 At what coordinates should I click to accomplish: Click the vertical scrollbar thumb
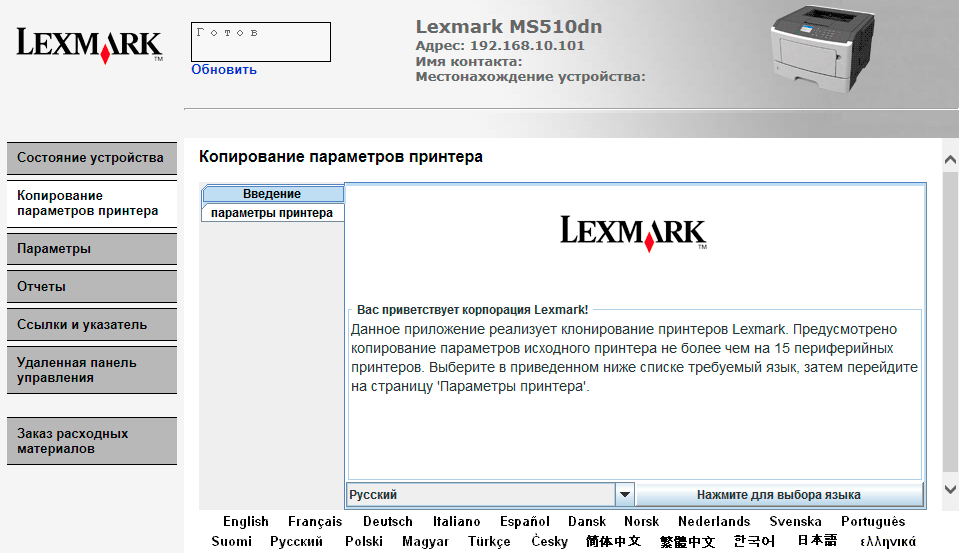coord(950,322)
